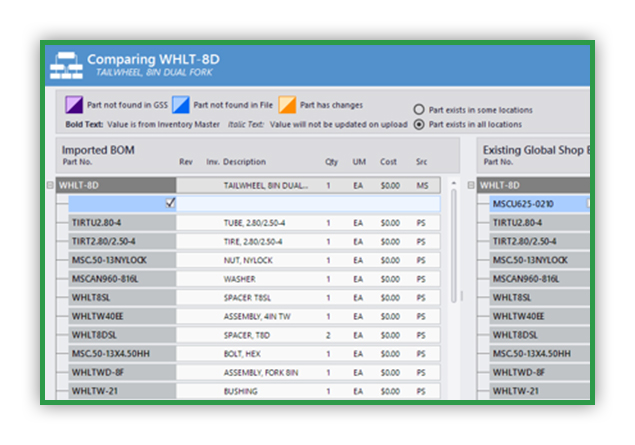
Task: Select Part exists in some locations radio
Action: pyautogui.click(x=419, y=110)
